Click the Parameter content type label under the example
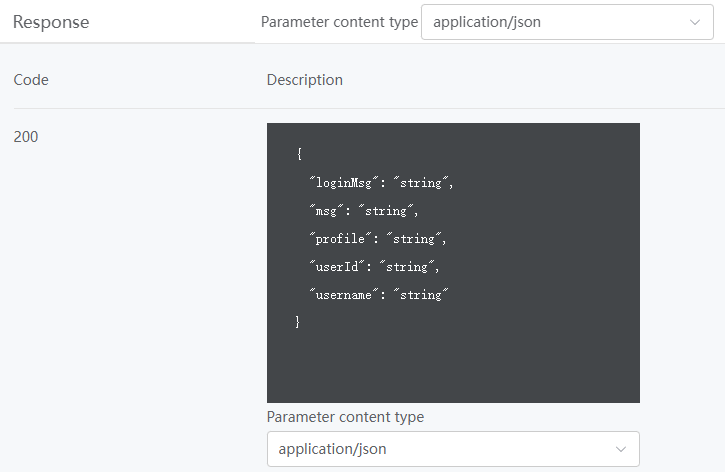The width and height of the screenshot is (725, 472). tap(345, 417)
